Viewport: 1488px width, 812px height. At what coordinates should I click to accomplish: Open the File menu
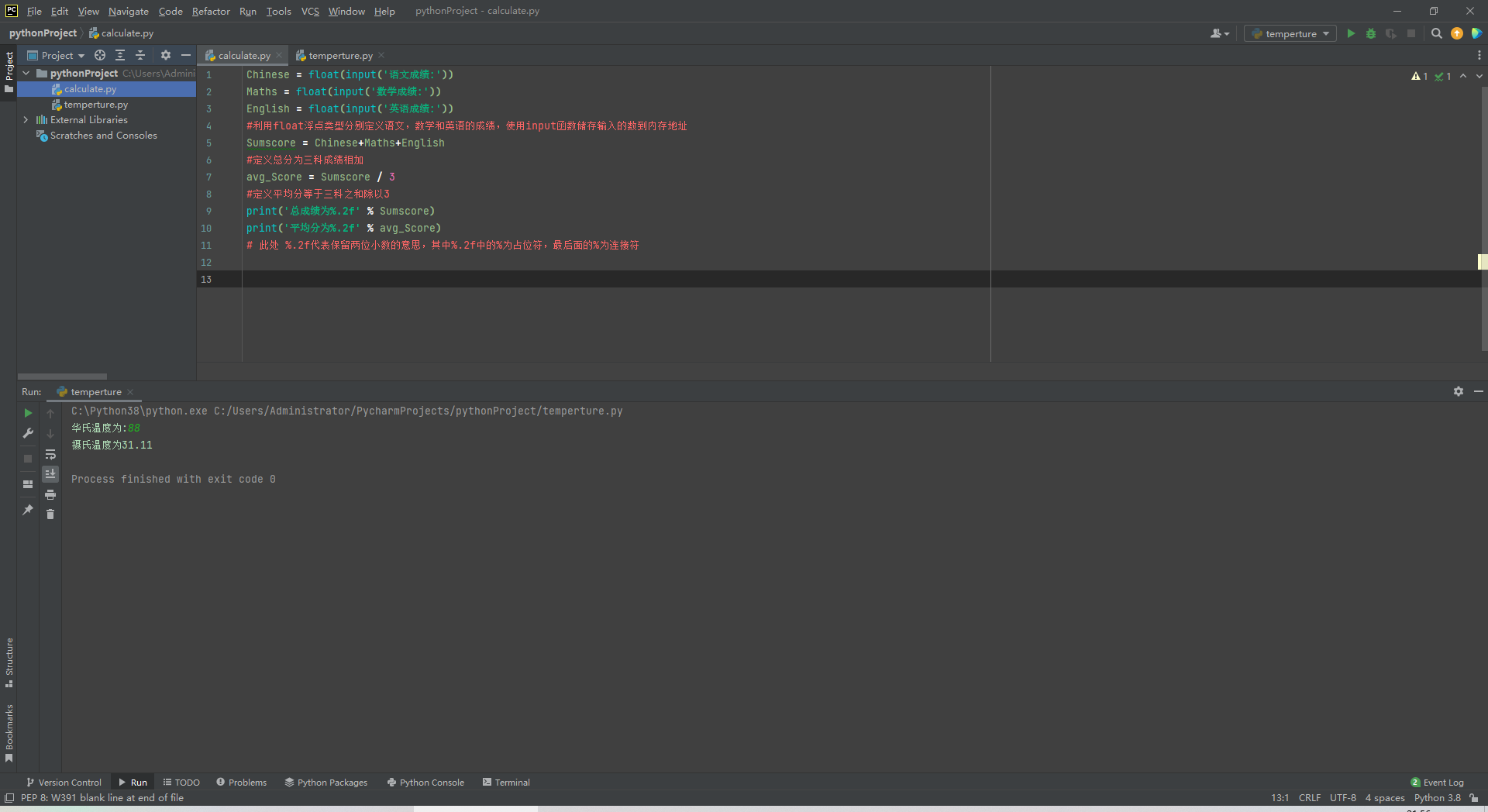pyautogui.click(x=34, y=11)
